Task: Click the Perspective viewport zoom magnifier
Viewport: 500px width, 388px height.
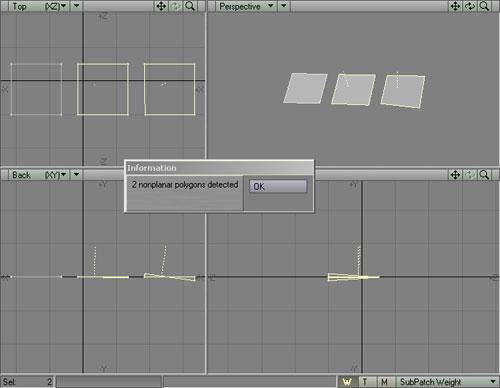Action: pyautogui.click(x=484, y=6)
